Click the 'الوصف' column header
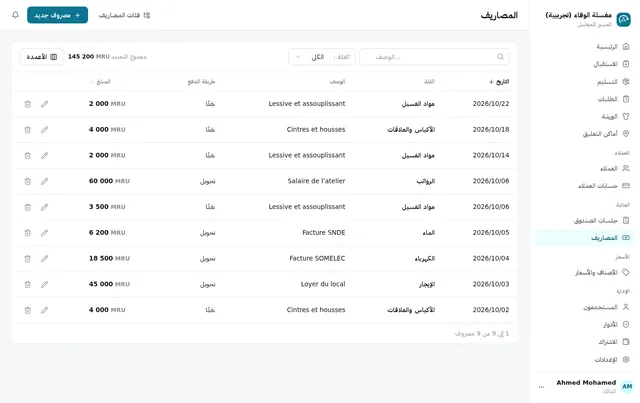This screenshot has width=640, height=403. [338, 82]
